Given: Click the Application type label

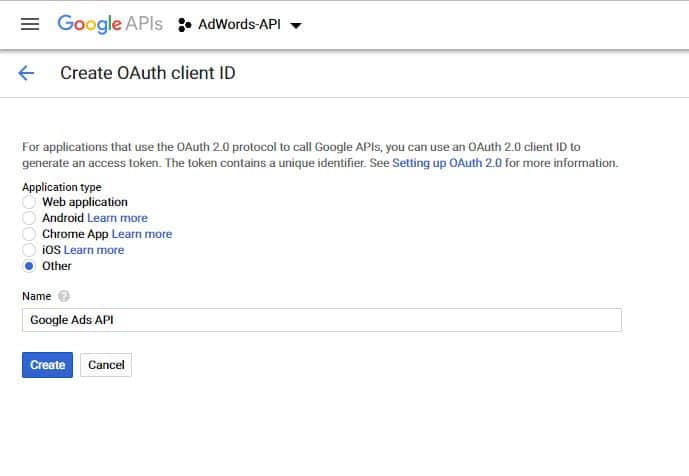Looking at the screenshot, I should [62, 187].
